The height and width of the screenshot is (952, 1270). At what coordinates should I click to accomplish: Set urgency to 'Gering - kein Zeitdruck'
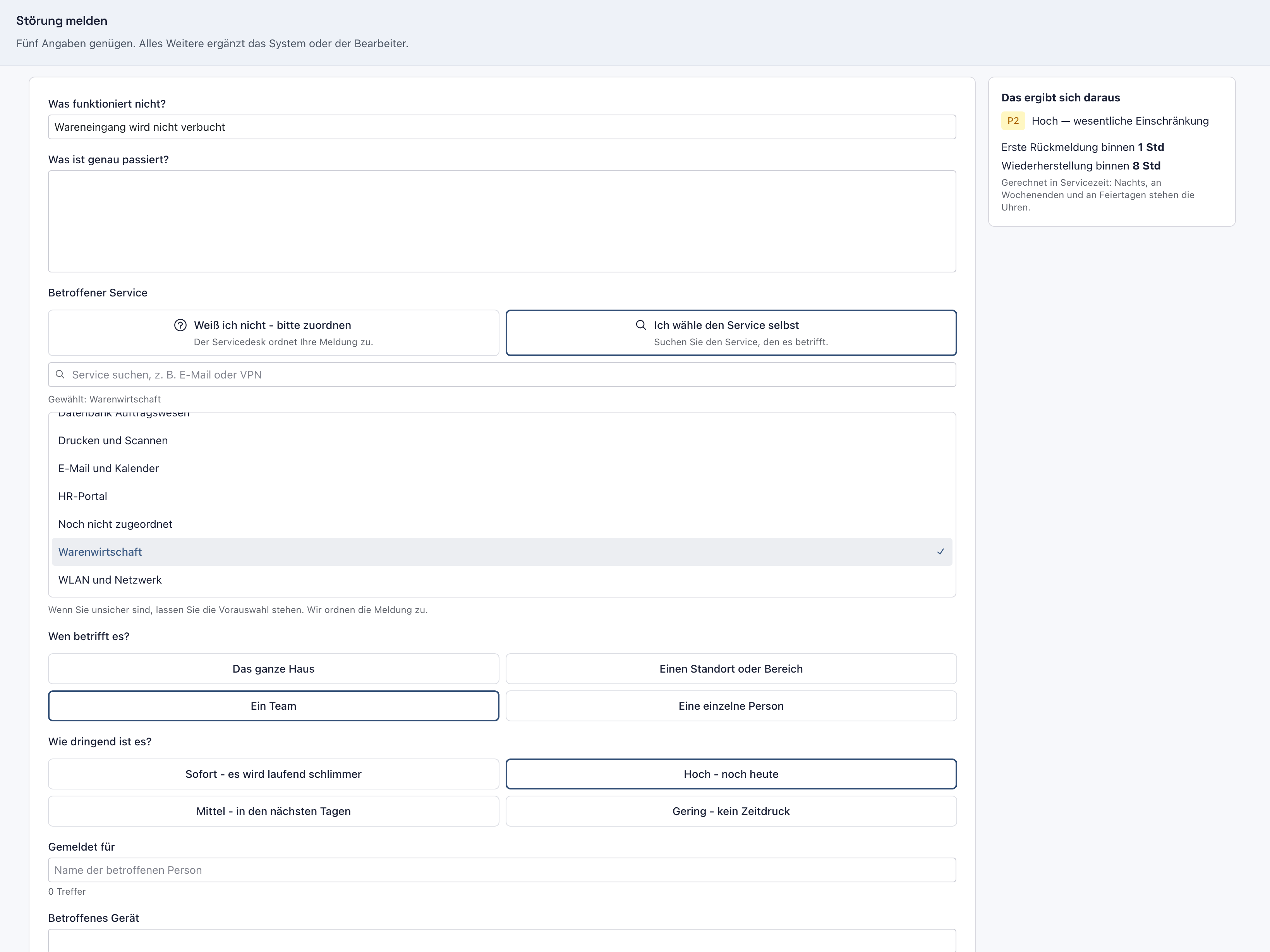tap(731, 812)
